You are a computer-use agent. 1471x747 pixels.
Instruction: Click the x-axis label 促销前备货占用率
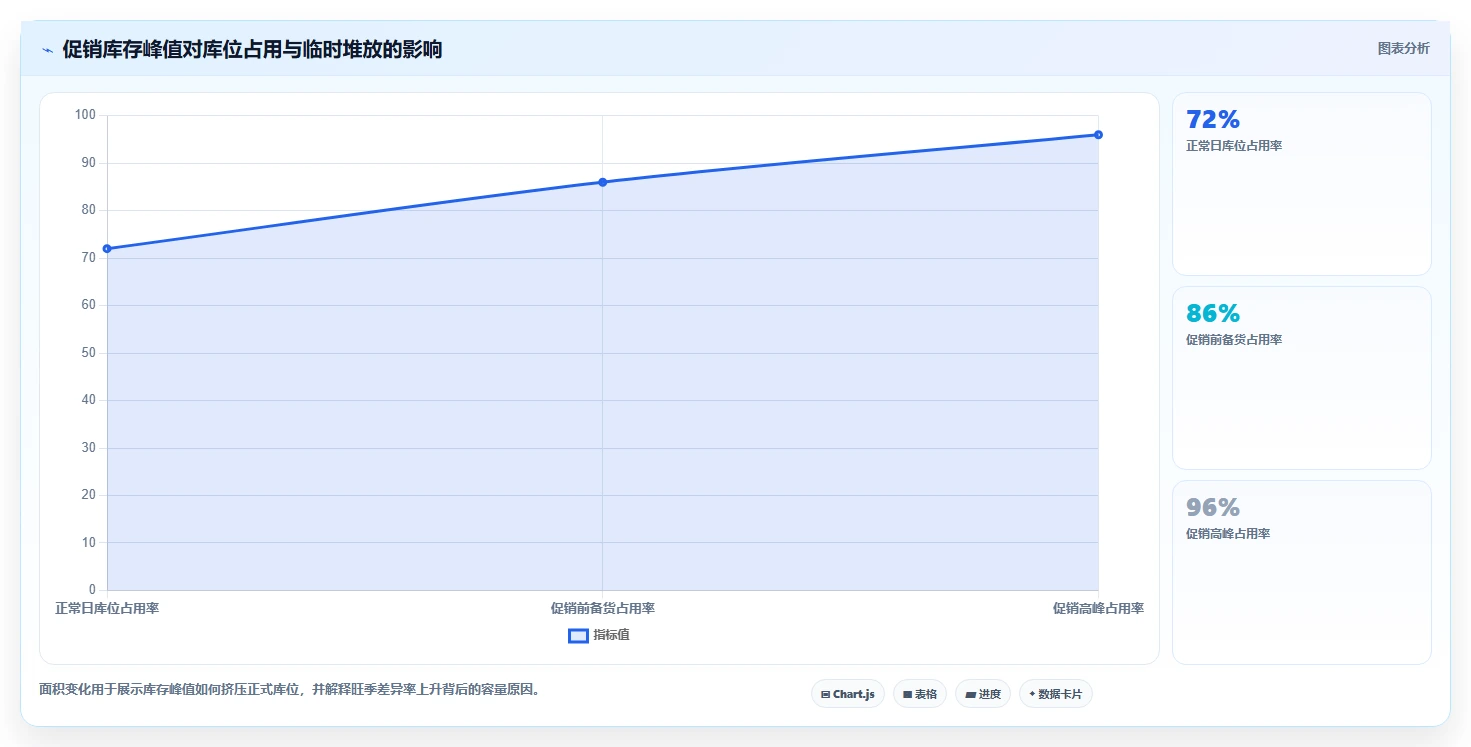click(603, 608)
